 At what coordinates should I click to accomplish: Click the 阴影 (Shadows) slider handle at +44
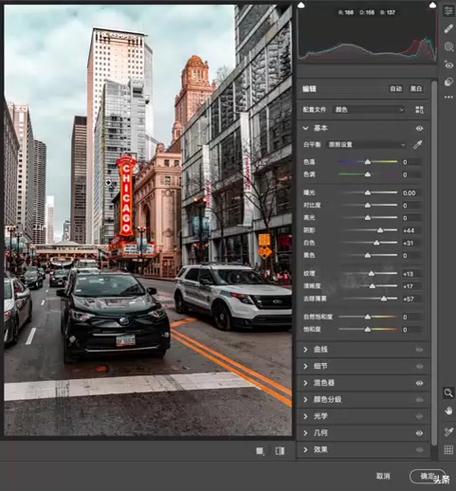[x=380, y=230]
